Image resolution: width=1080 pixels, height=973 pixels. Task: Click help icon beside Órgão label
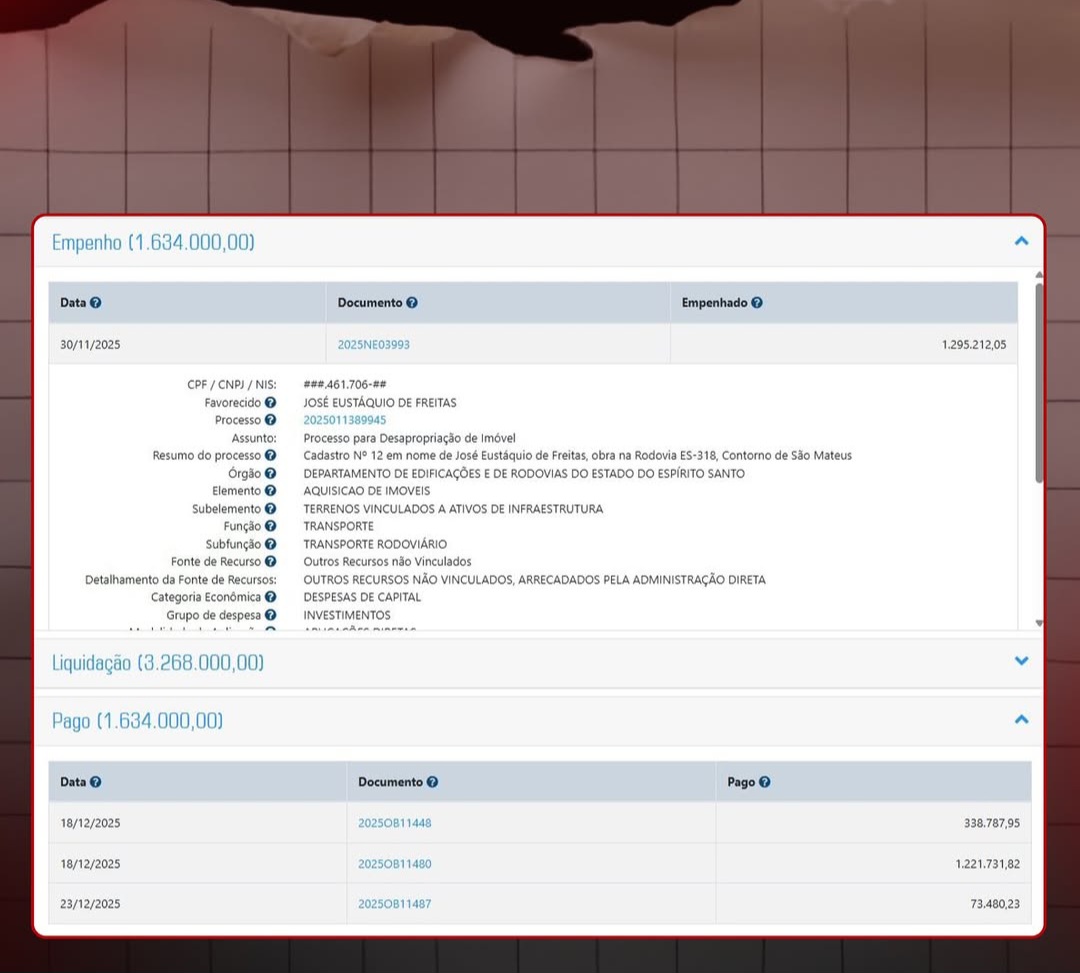coord(270,474)
